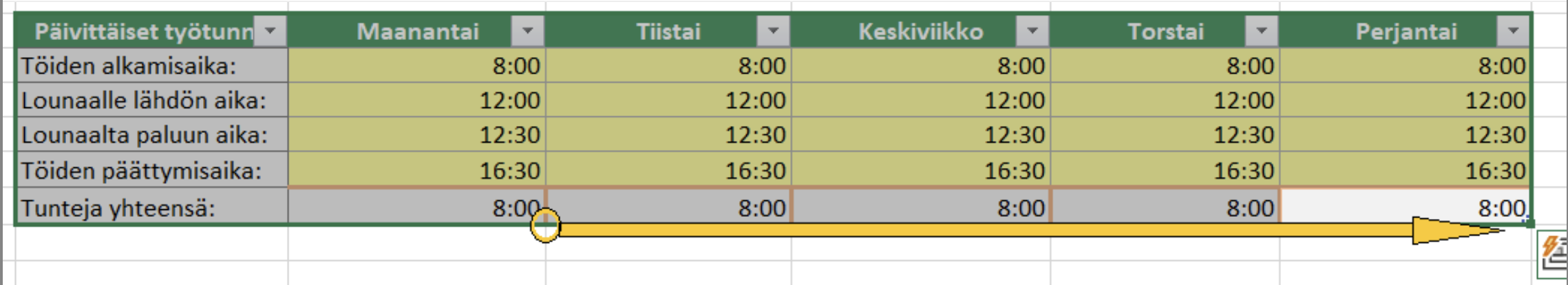Select Maanantai start time 8:00 cell

click(x=416, y=66)
